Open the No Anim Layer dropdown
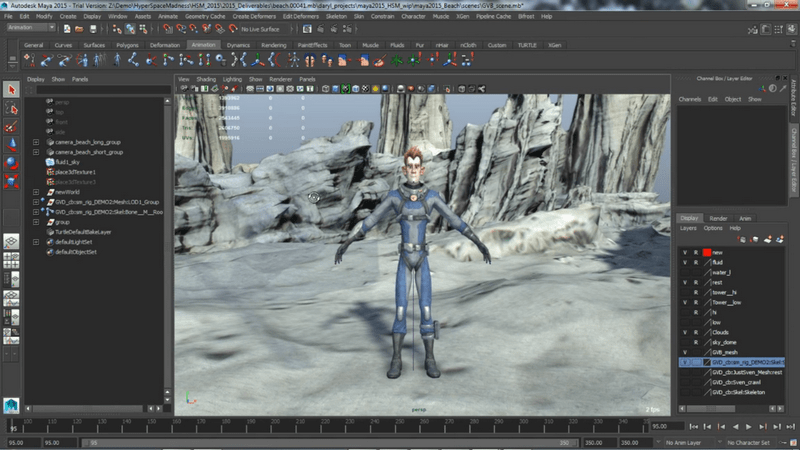 coord(692,442)
